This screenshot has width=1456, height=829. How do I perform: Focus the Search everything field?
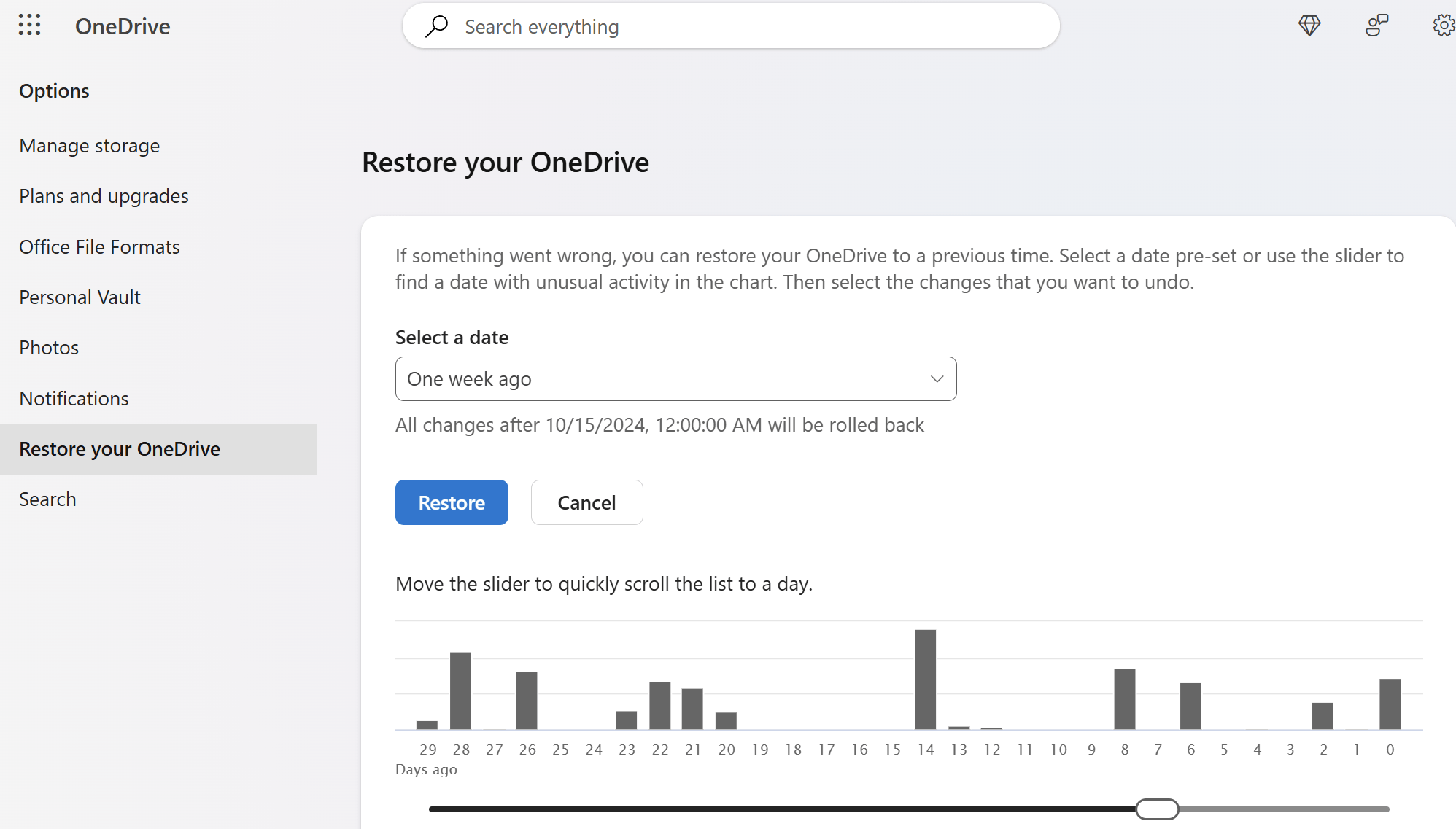(x=731, y=26)
